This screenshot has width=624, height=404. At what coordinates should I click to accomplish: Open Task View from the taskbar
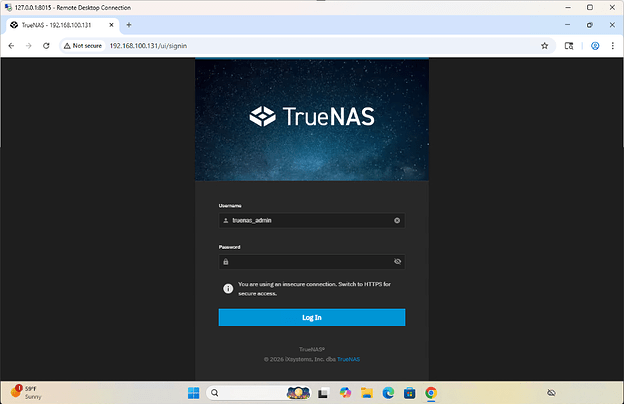click(x=323, y=393)
